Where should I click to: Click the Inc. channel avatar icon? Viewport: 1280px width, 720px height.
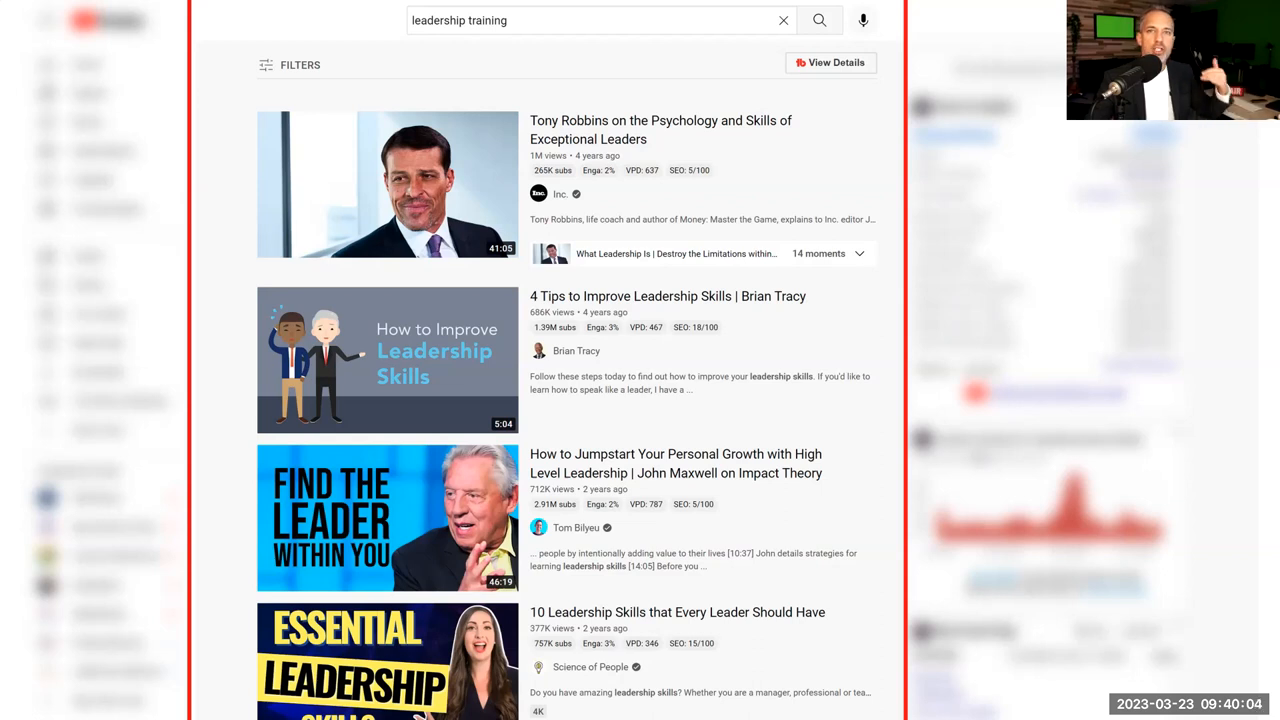pyautogui.click(x=539, y=194)
